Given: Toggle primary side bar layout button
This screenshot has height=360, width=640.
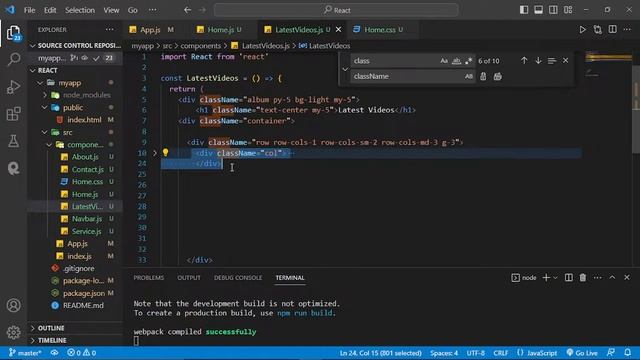Looking at the screenshot, I should click(524, 10).
